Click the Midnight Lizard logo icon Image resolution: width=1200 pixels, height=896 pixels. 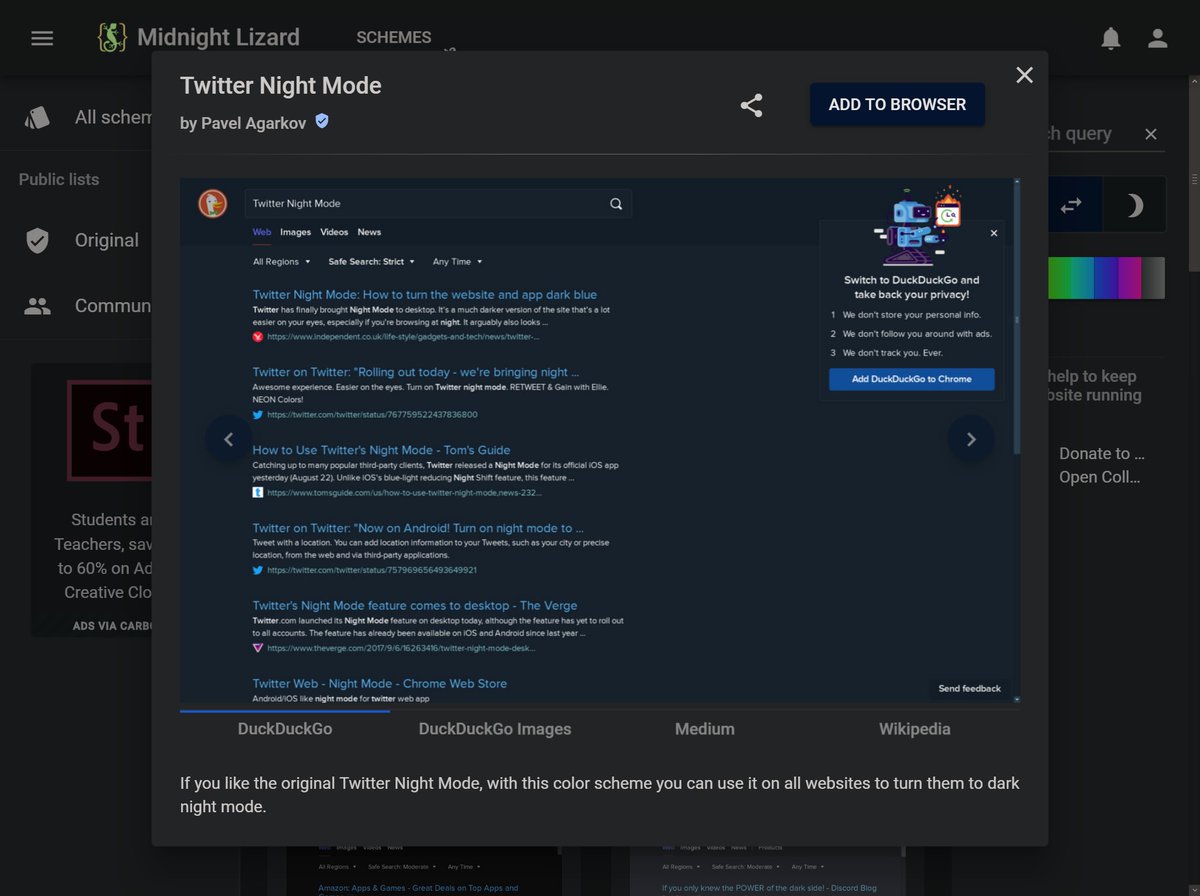point(112,38)
